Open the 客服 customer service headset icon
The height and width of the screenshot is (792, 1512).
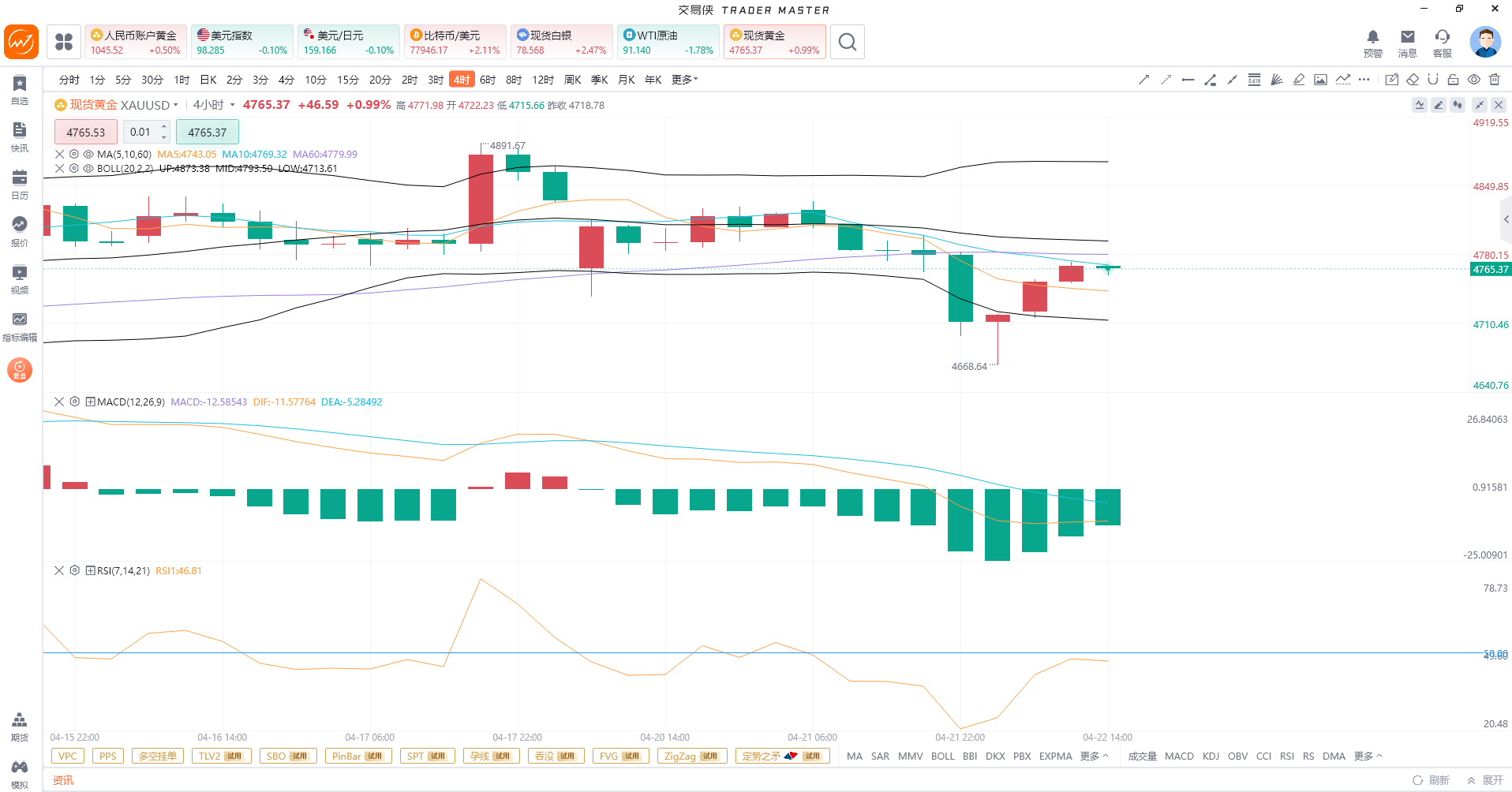1443,43
